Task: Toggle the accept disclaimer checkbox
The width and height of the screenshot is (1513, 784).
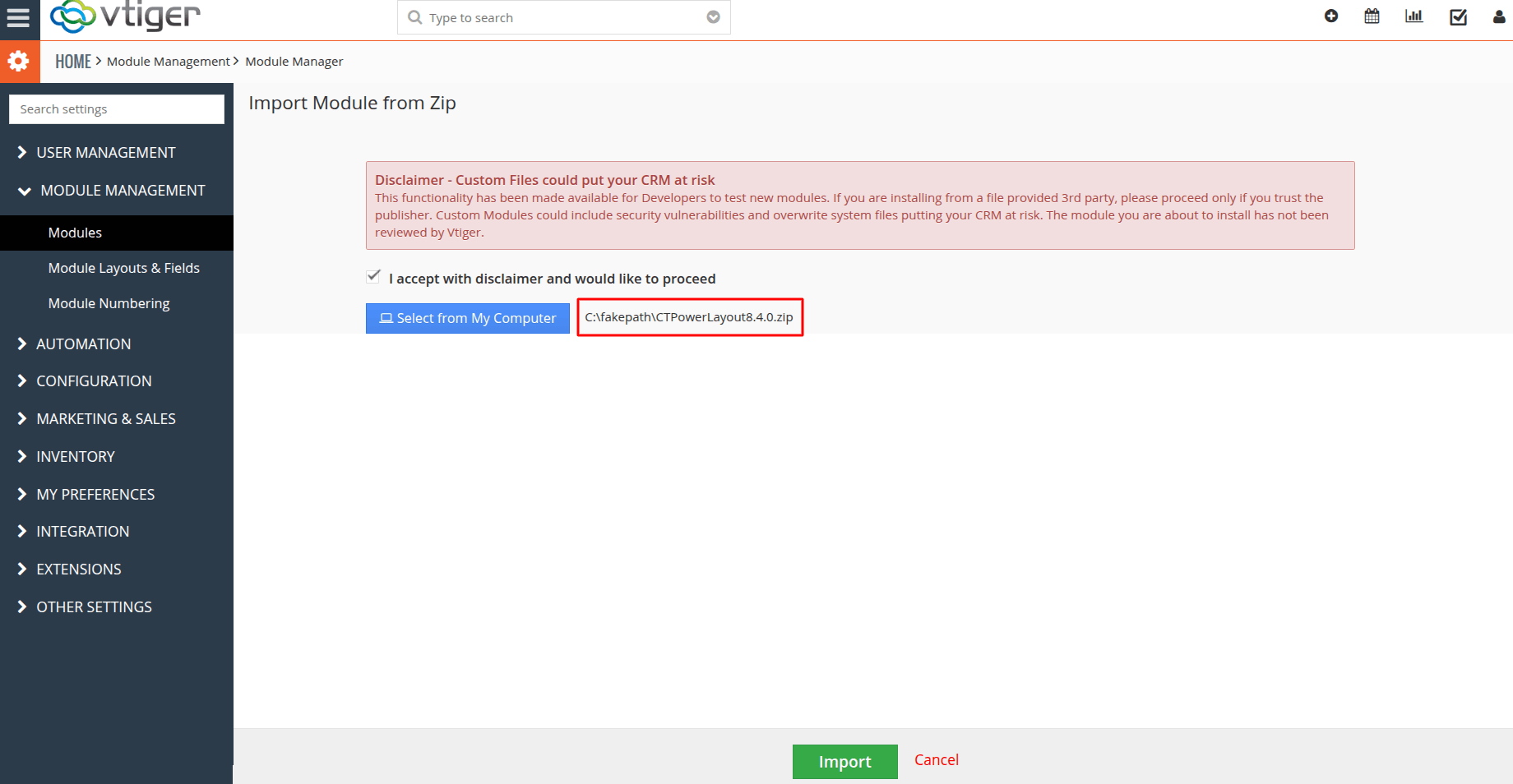Action: click(x=373, y=277)
